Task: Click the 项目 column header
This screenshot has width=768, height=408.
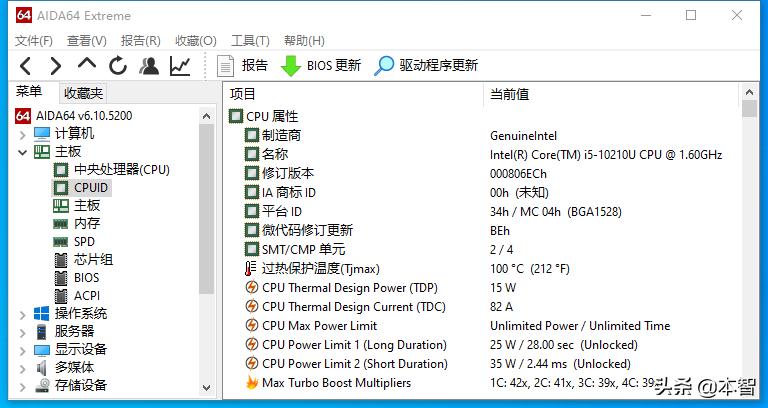Action: pos(355,94)
